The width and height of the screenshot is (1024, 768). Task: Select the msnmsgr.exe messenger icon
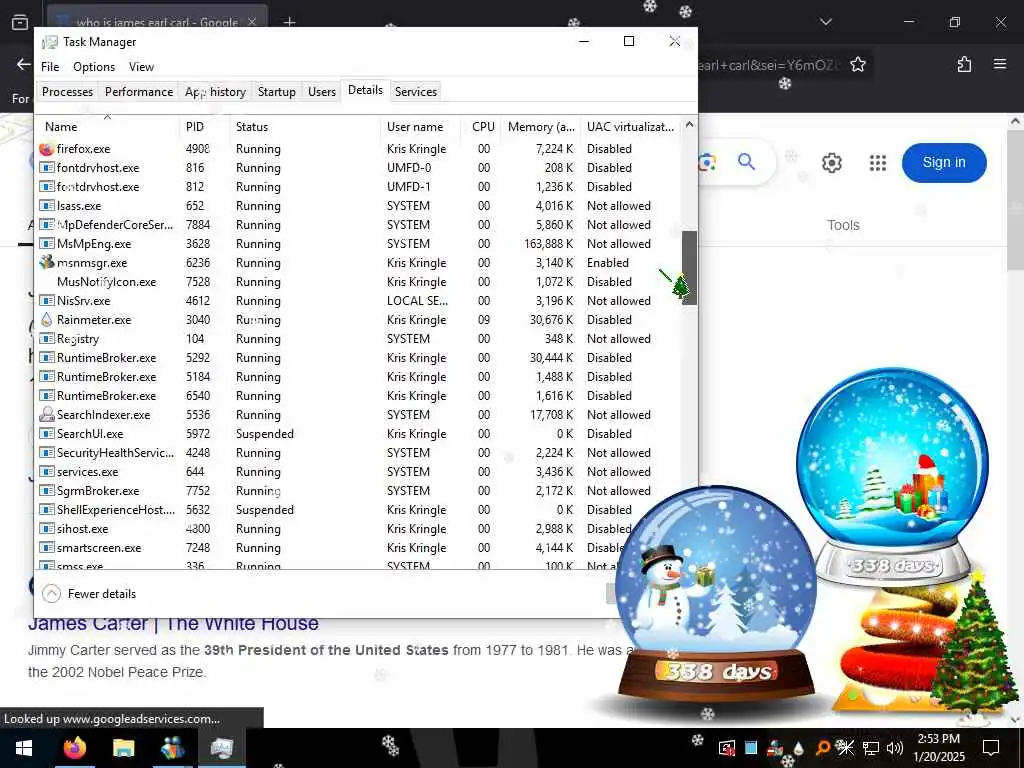(46, 263)
